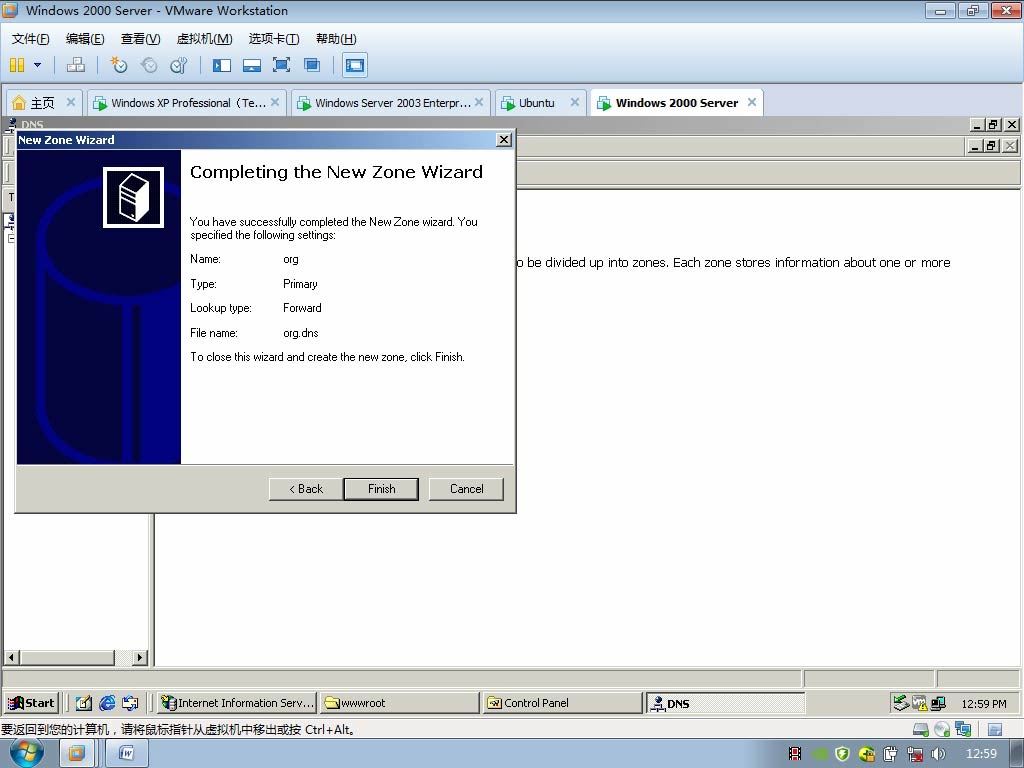
Task: Click the guest Start button
Action: point(31,703)
